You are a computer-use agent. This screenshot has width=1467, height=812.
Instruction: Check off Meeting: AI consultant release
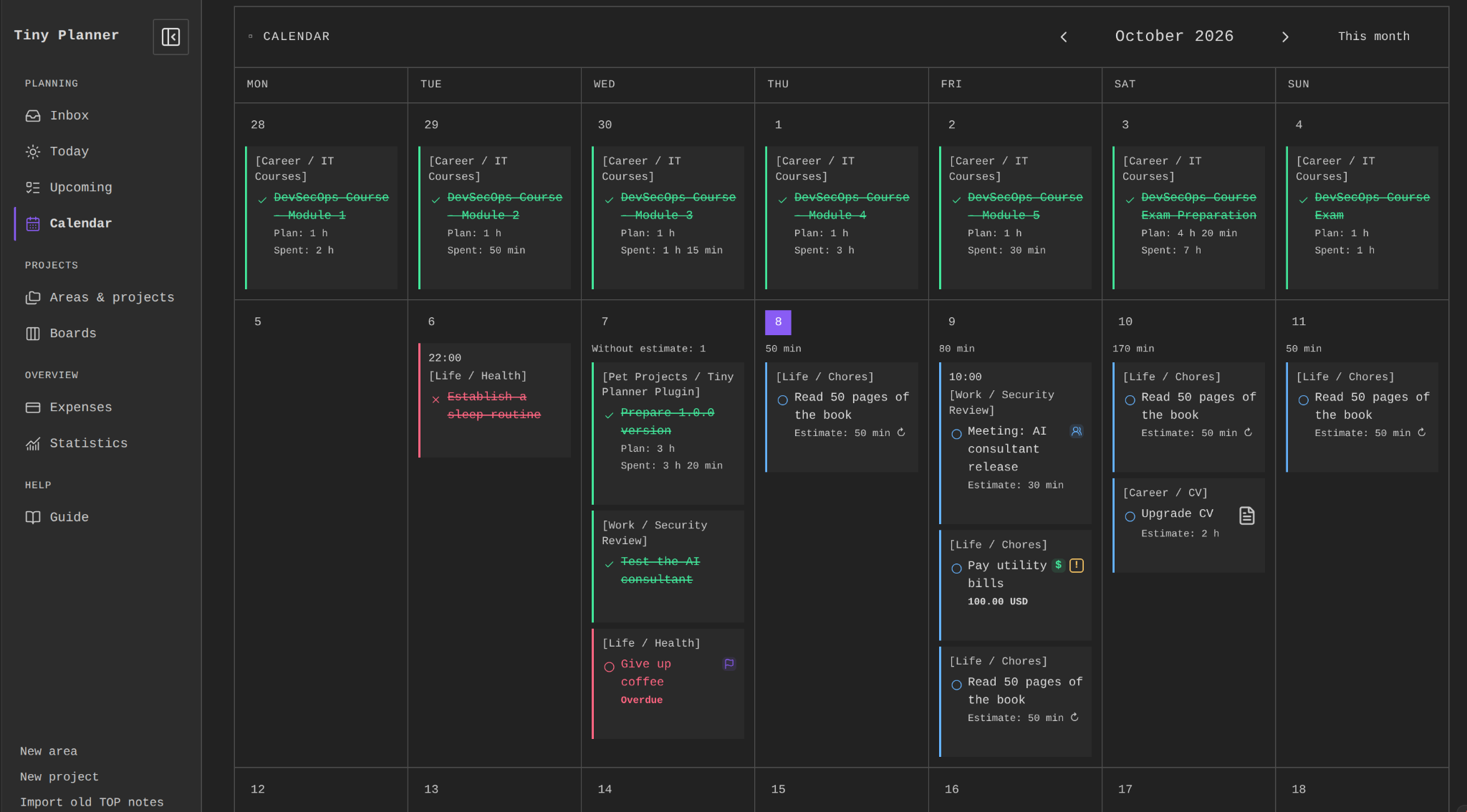(x=956, y=434)
